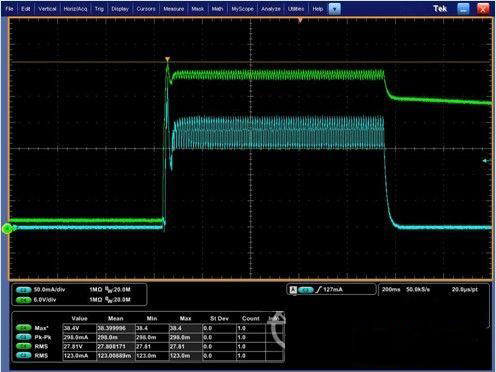Click the 6.0V/div vertical scale readout

(x=45, y=300)
